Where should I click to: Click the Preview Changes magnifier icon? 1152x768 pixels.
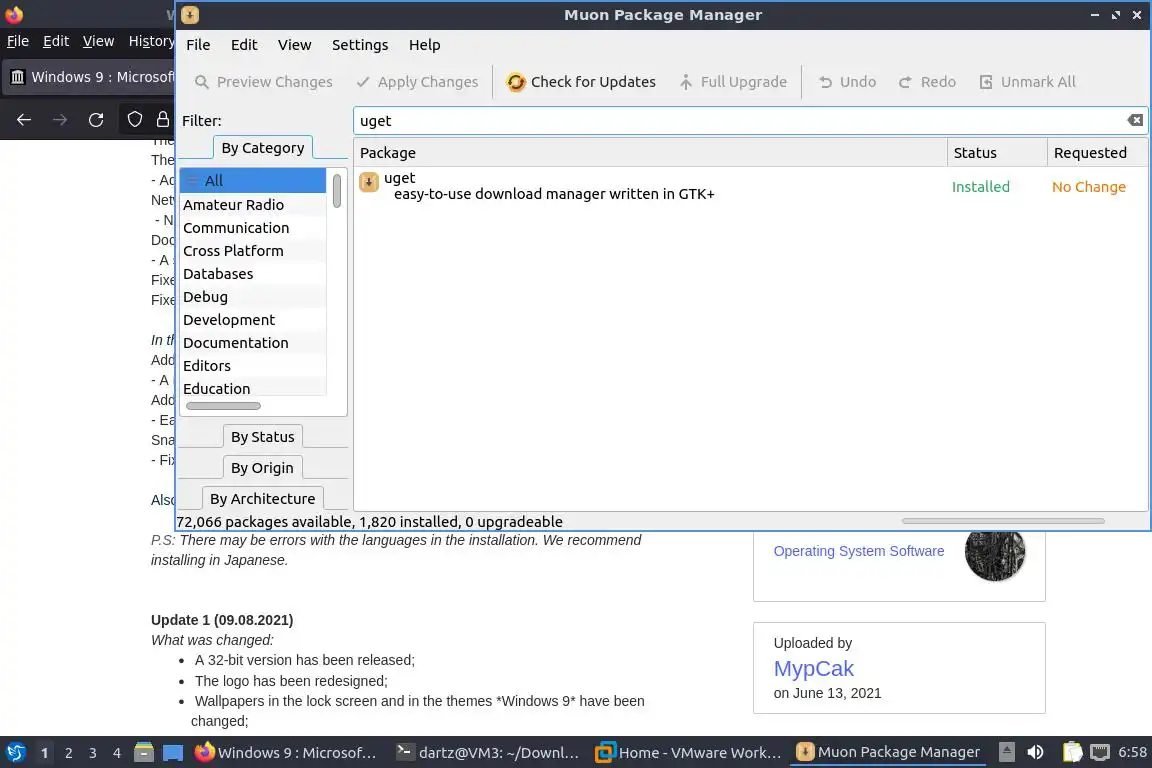[201, 82]
